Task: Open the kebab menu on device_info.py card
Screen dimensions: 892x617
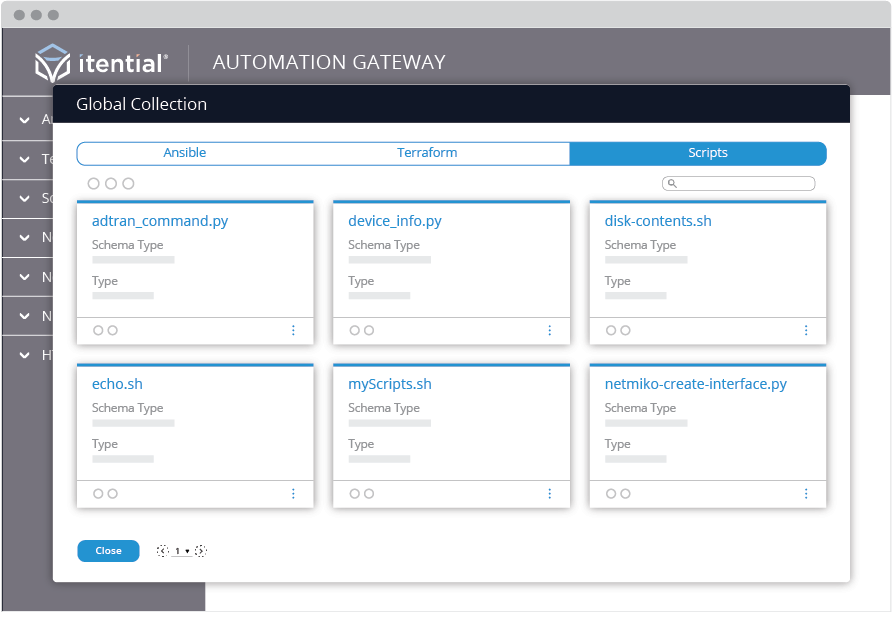Action: 549,330
